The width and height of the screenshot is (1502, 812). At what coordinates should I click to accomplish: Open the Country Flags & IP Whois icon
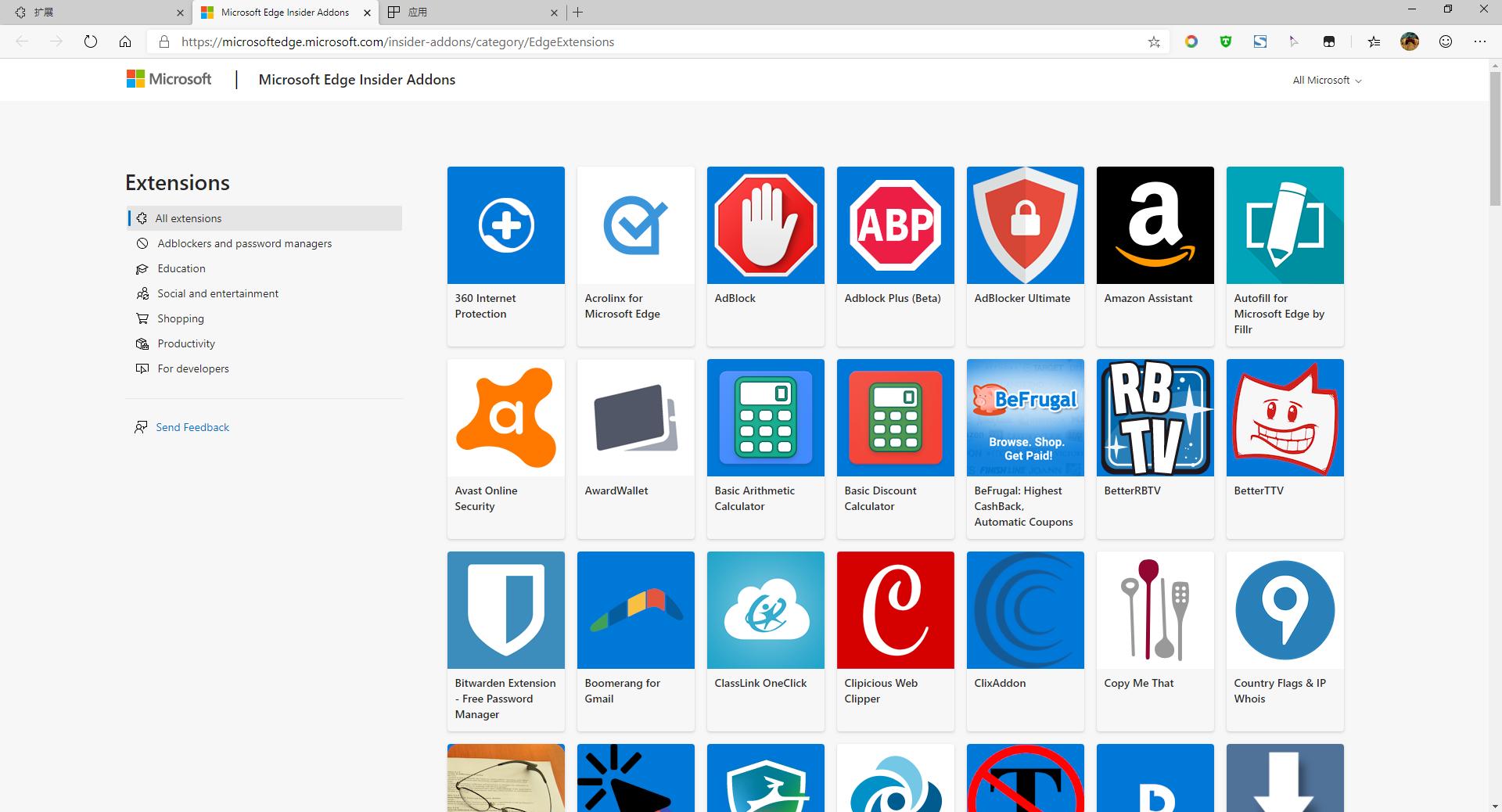[1285, 610]
